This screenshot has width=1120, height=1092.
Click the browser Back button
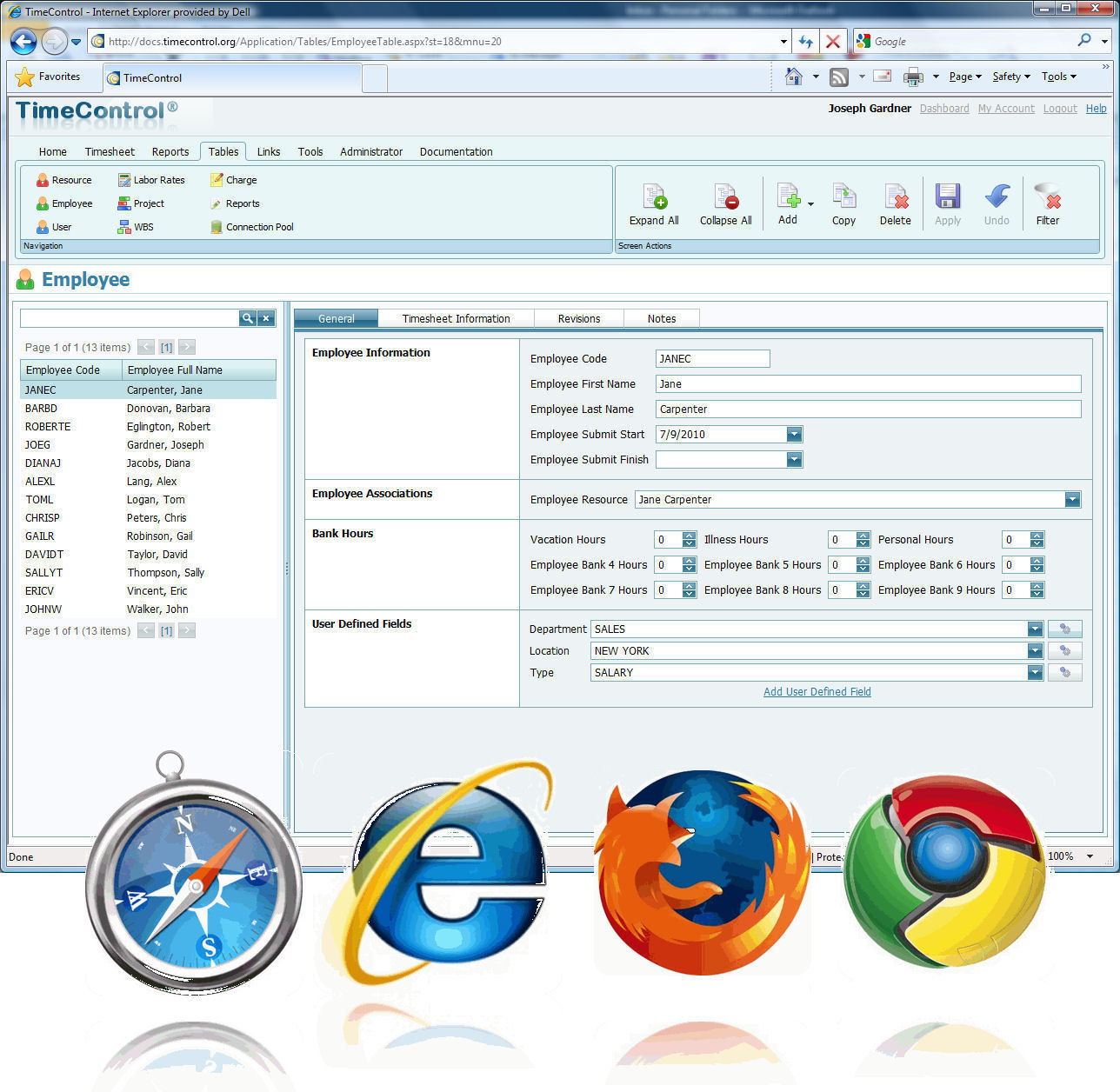(23, 41)
